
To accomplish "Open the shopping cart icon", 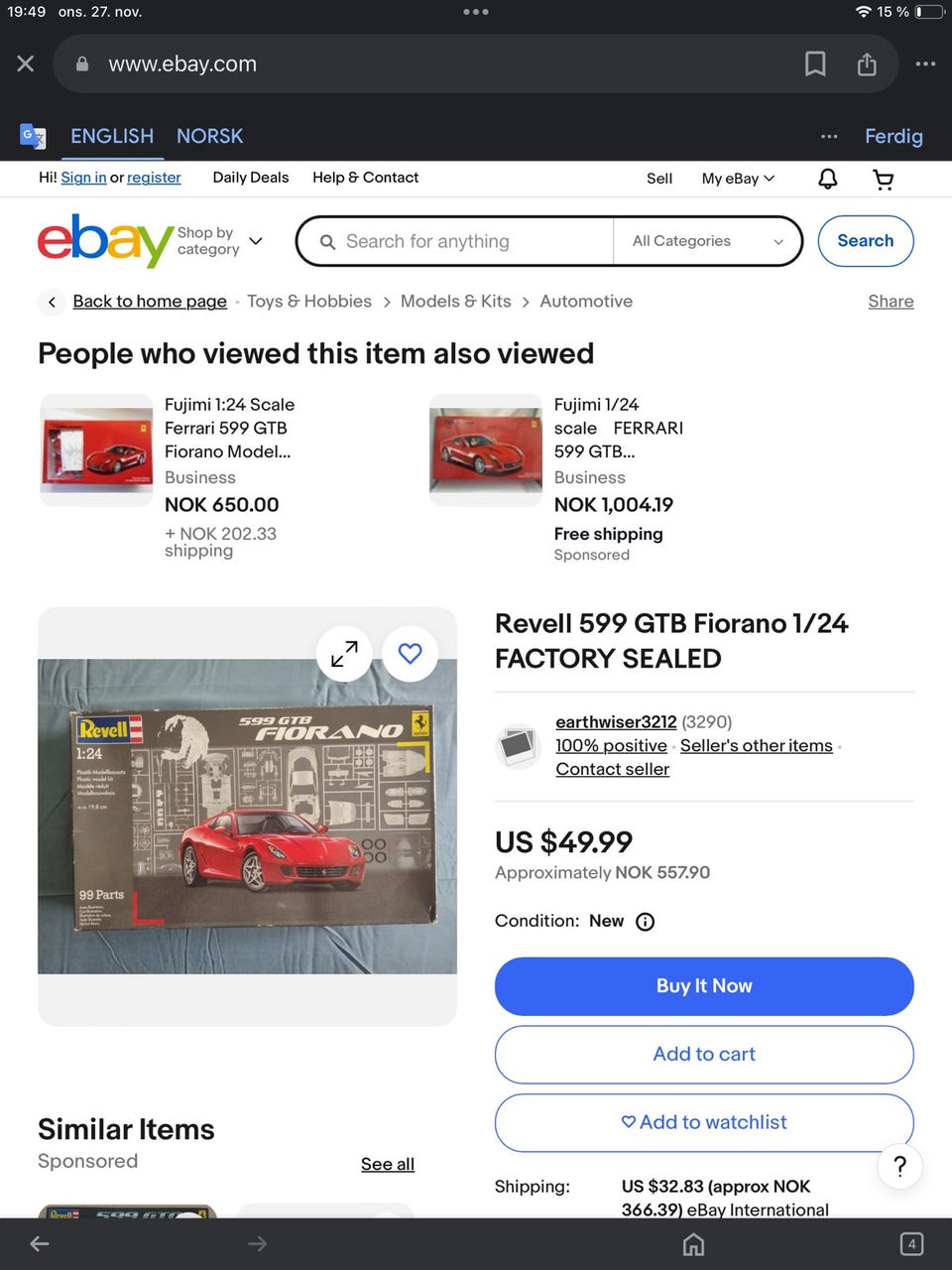I will tap(883, 179).
